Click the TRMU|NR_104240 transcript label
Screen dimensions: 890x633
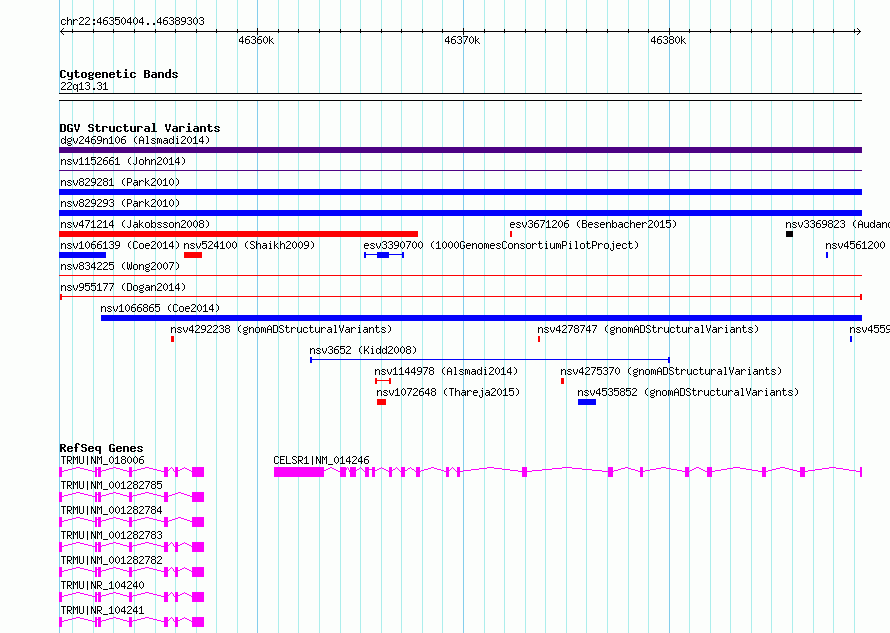(x=102, y=585)
